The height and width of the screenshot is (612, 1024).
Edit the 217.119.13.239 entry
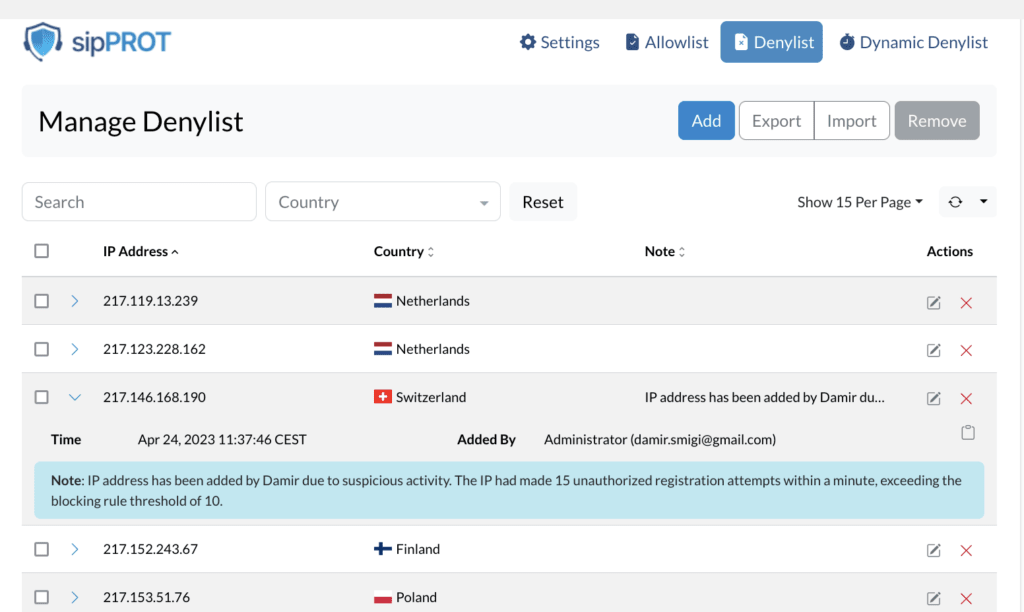click(x=934, y=302)
